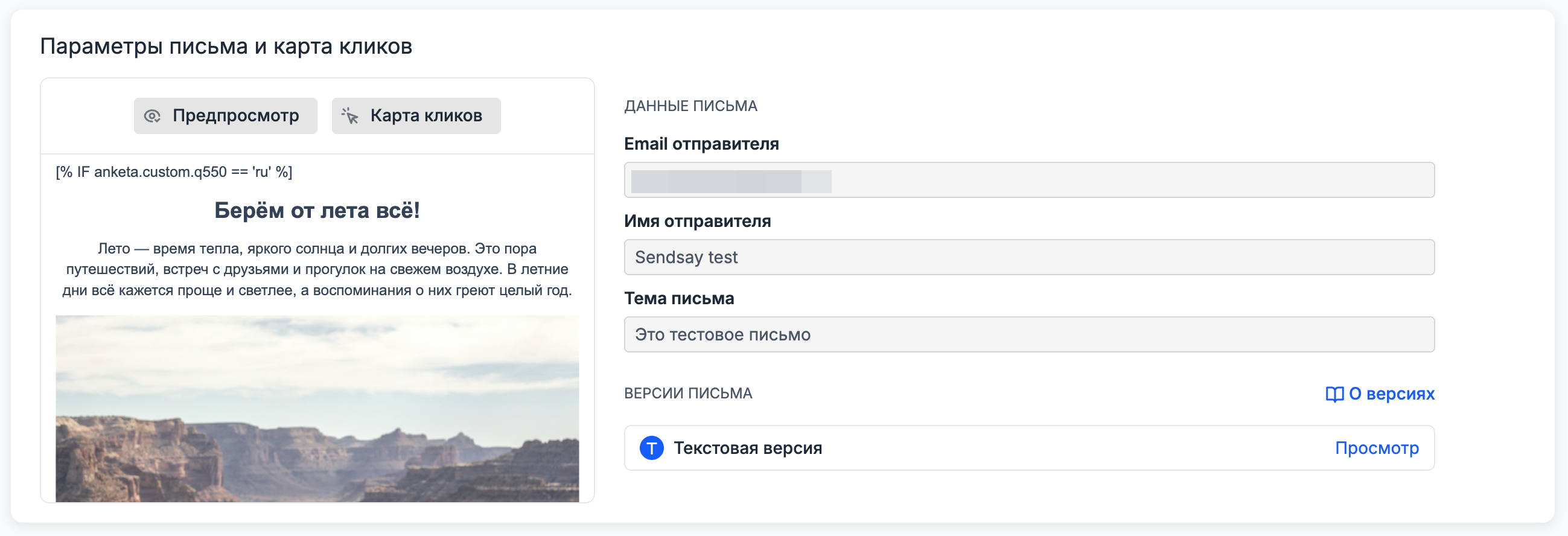This screenshot has width=1568, height=536.
Task: Click the Имя отправителя label
Action: pyautogui.click(x=698, y=221)
